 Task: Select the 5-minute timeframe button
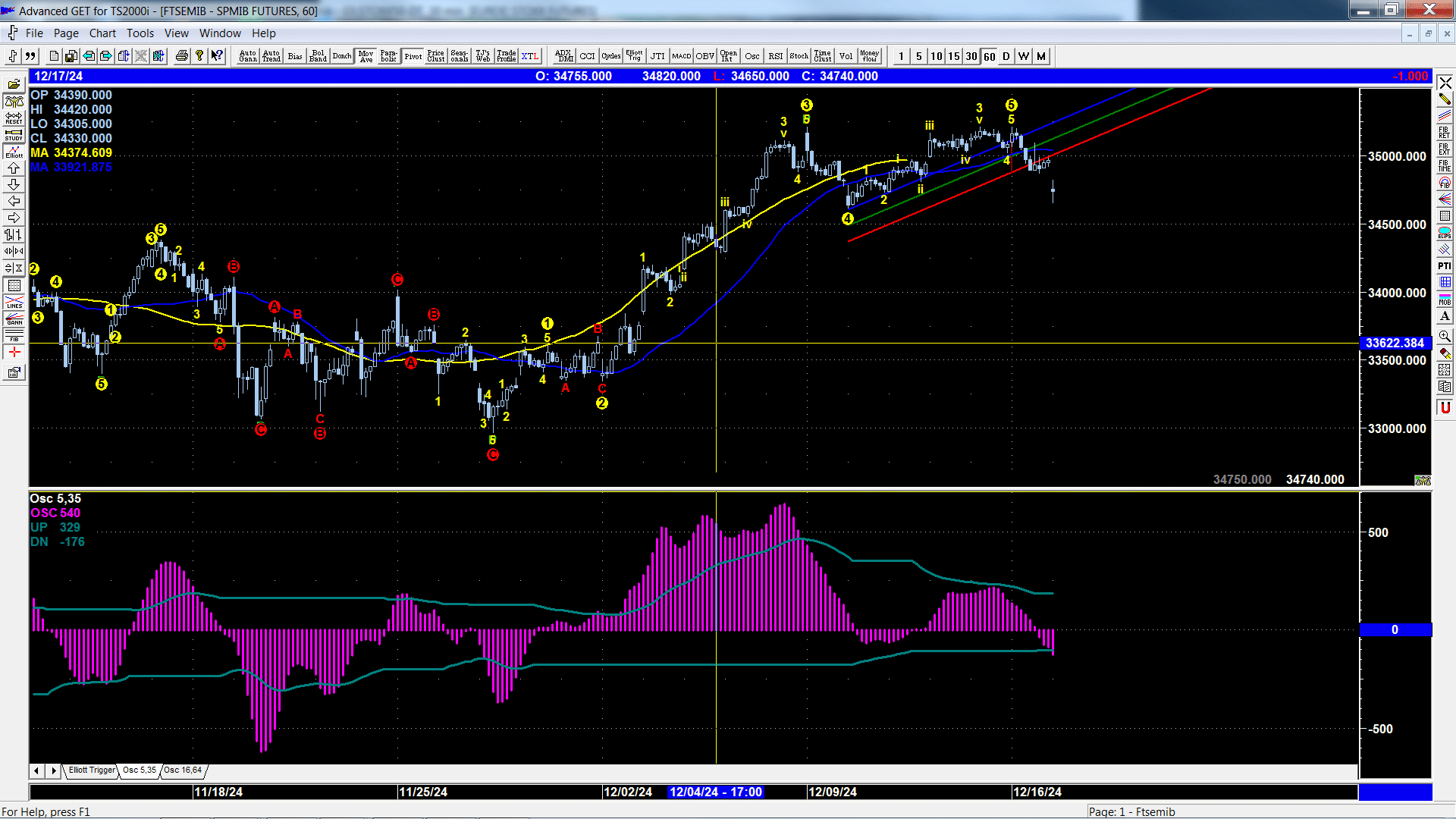pyautogui.click(x=918, y=56)
